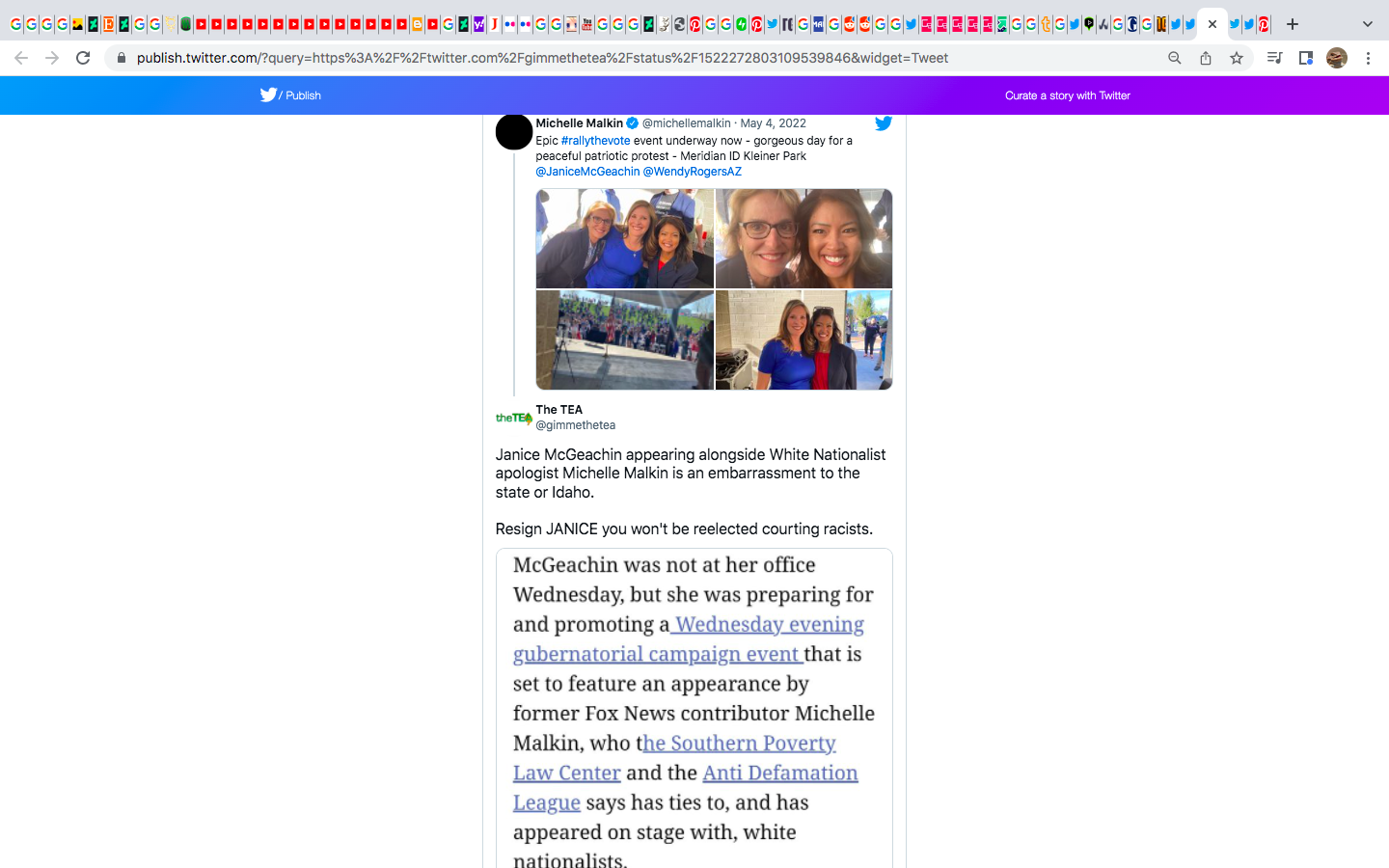Open the Chrome user profile avatar

point(1337,58)
